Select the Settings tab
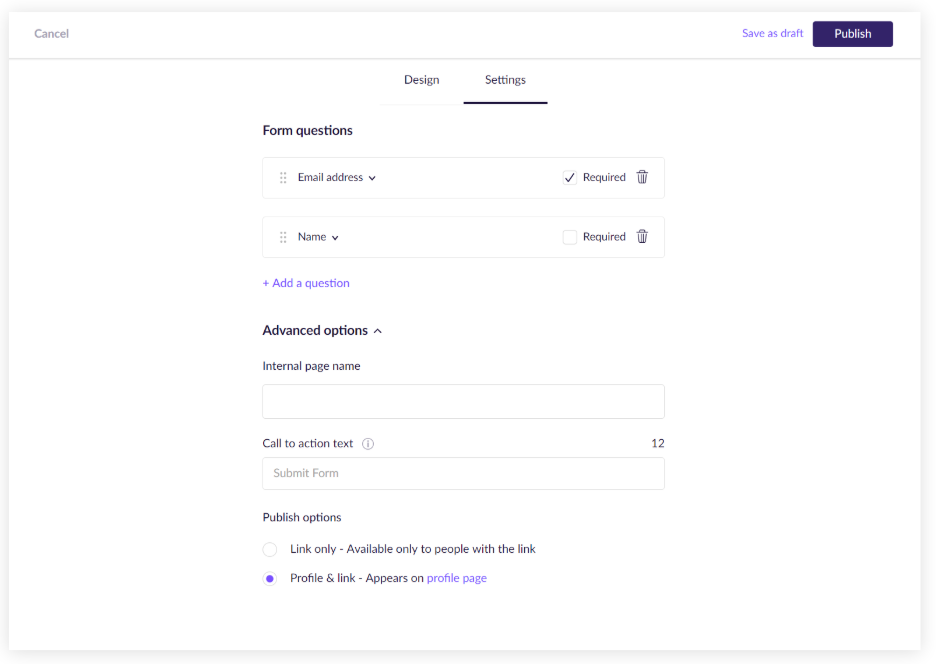Image resolution: width=936 pixels, height=664 pixels. click(505, 80)
